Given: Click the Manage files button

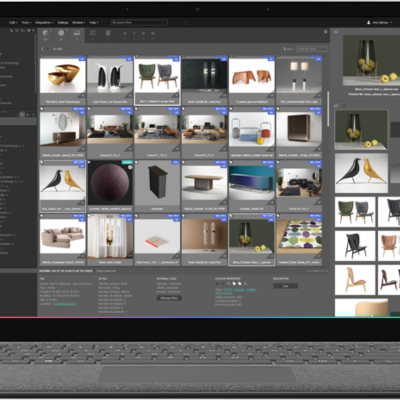Looking at the screenshot, I should [169, 298].
